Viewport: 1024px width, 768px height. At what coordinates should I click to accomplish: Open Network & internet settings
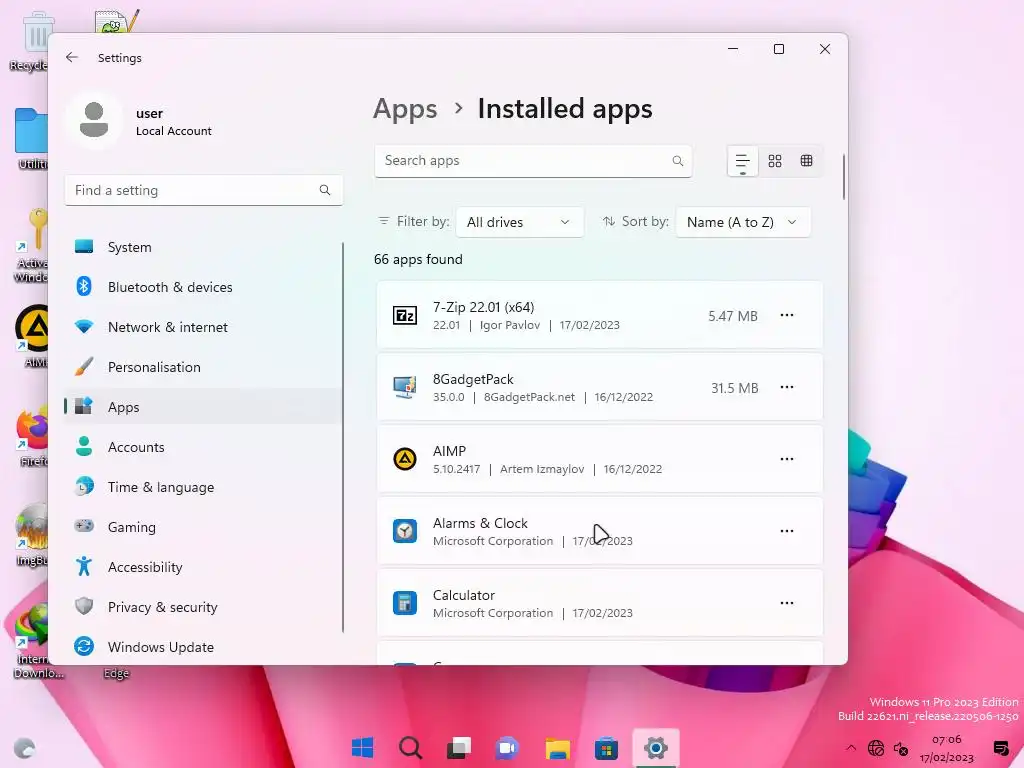pos(203,327)
